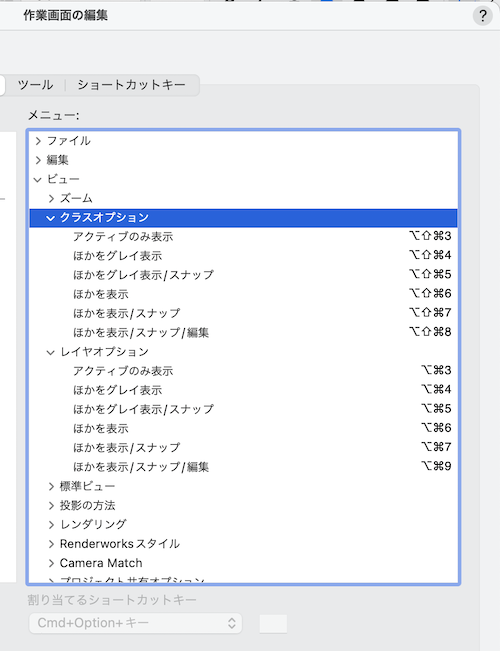Select ほかをグレイ表示 with shortcut ⌥⇧⌘4
The width and height of the screenshot is (500, 651).
(x=243, y=256)
